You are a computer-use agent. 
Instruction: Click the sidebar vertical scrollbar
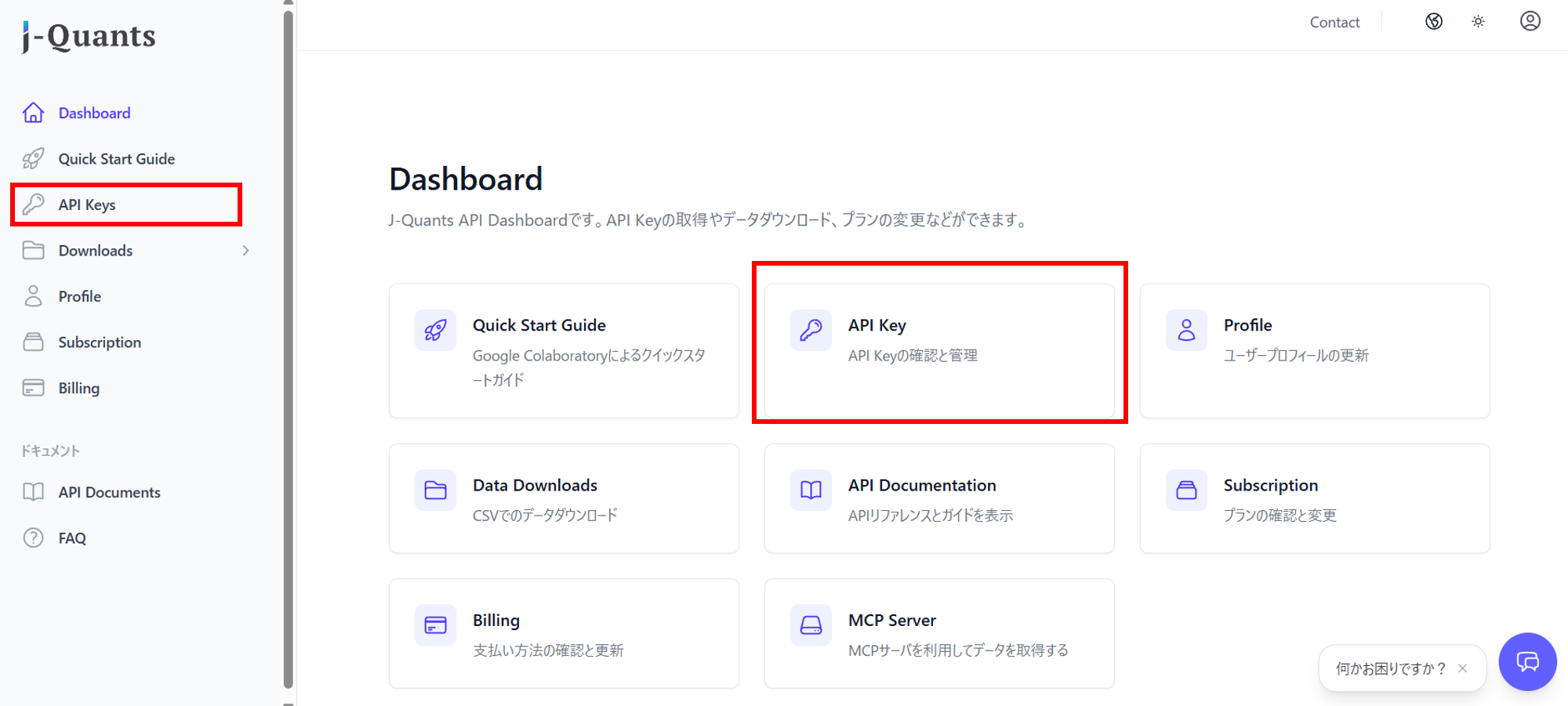pyautogui.click(x=289, y=348)
